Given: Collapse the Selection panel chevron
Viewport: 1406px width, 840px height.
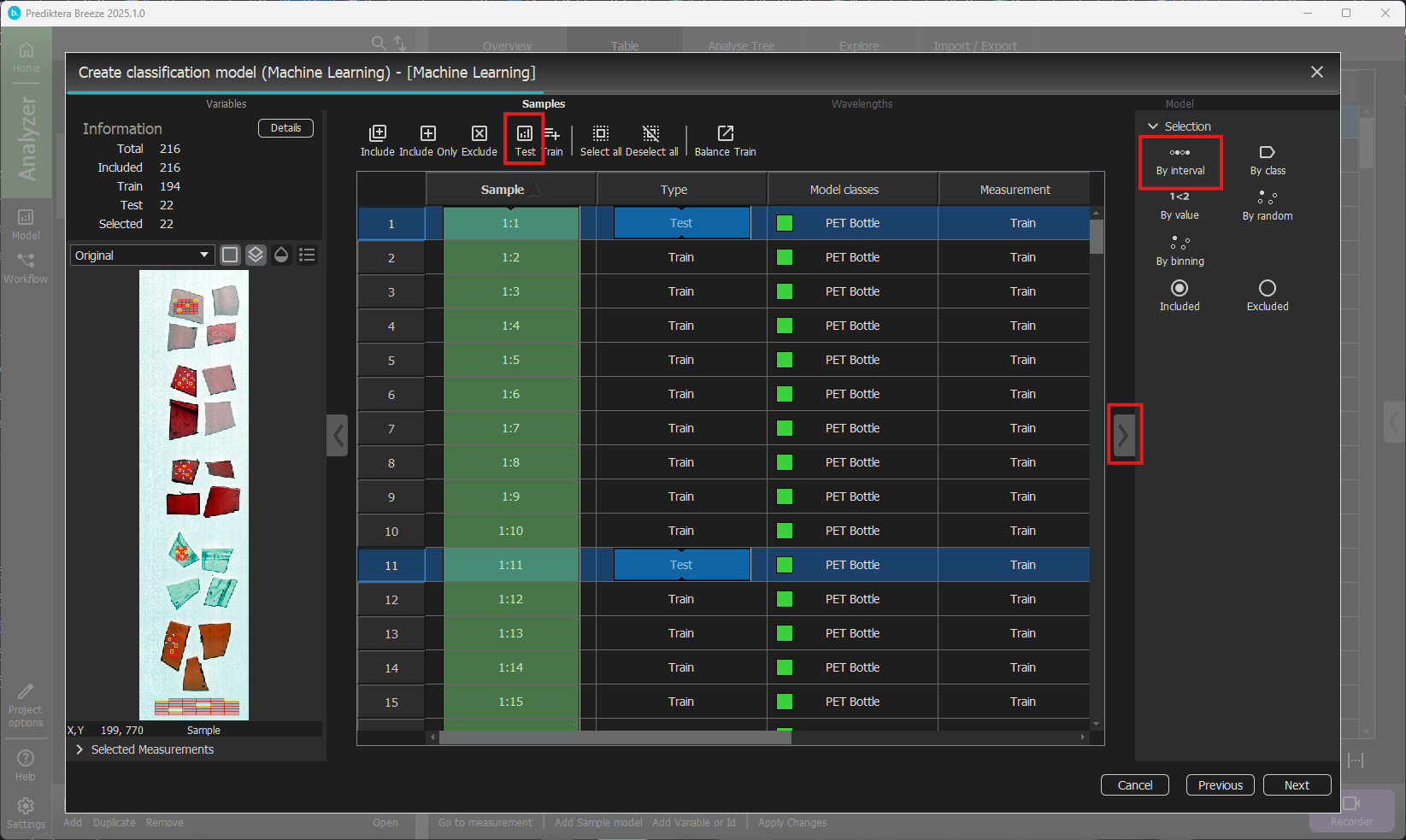Looking at the screenshot, I should (1153, 126).
